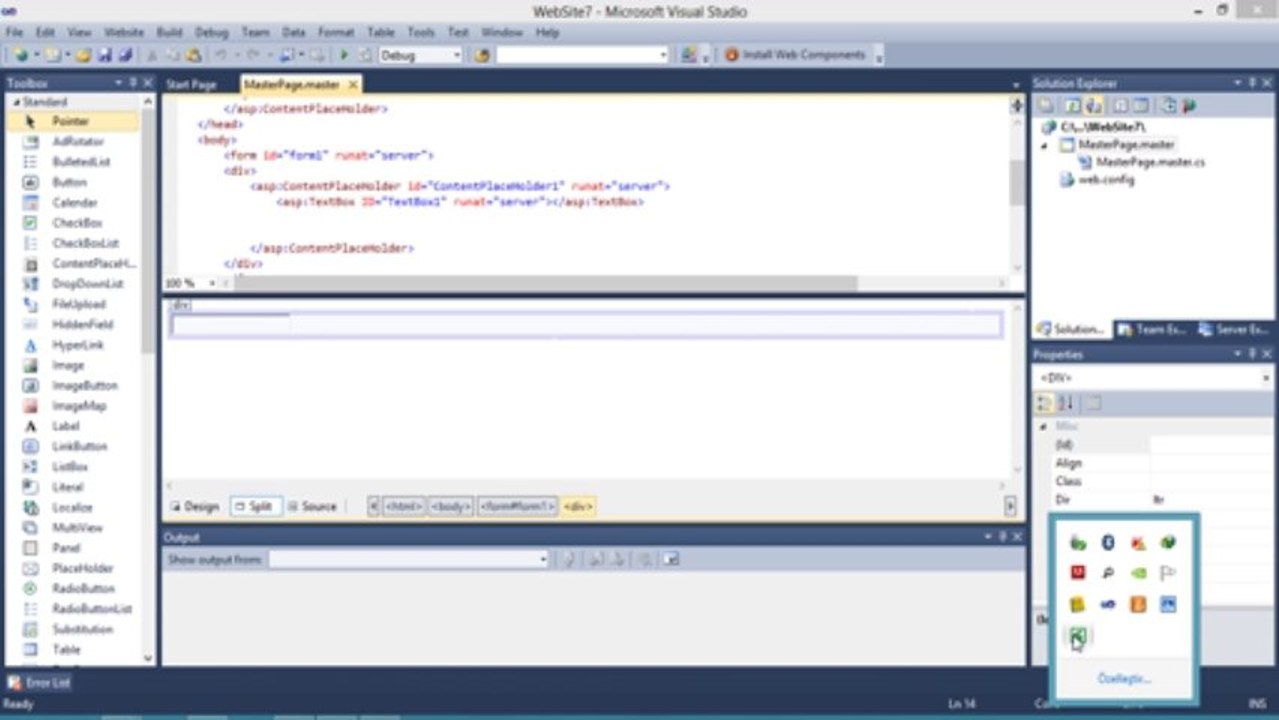This screenshot has height=720, width=1279.
Task: Open the Show output from dropdown
Action: coord(544,560)
